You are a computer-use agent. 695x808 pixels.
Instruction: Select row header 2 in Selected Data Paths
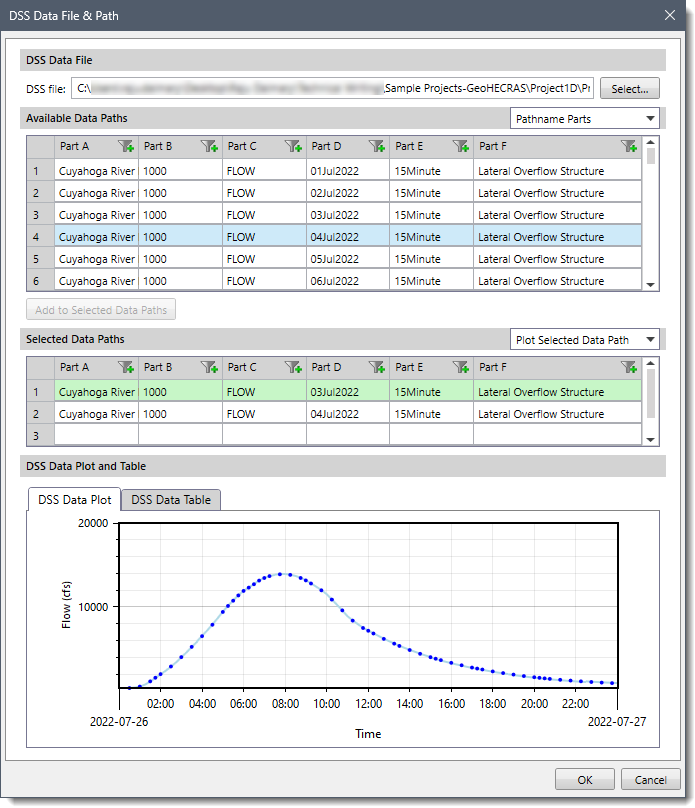(41, 414)
